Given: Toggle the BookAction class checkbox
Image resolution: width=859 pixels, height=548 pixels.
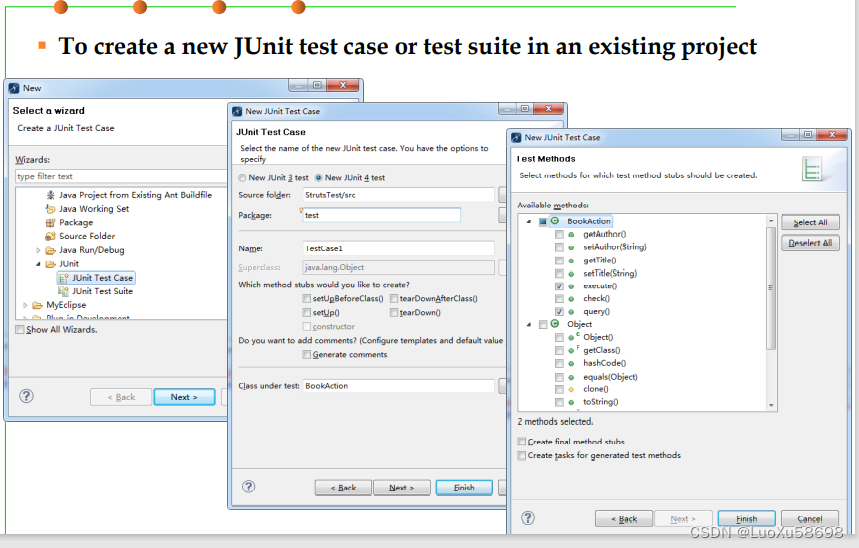Looking at the screenshot, I should pos(543,221).
